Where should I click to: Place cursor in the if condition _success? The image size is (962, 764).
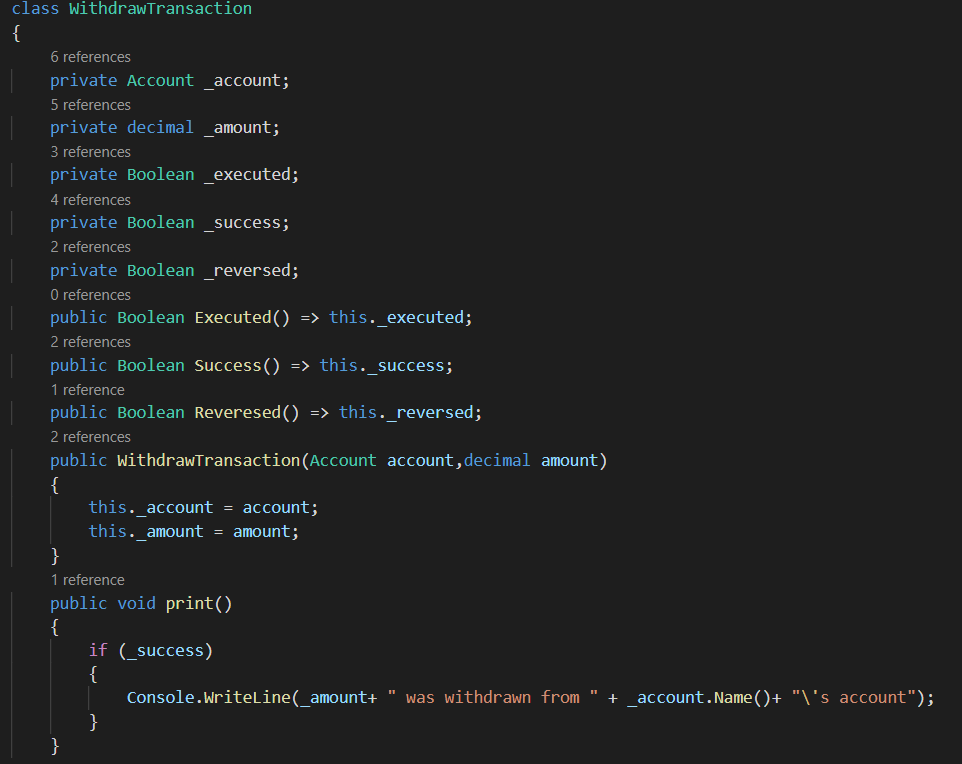(165, 649)
